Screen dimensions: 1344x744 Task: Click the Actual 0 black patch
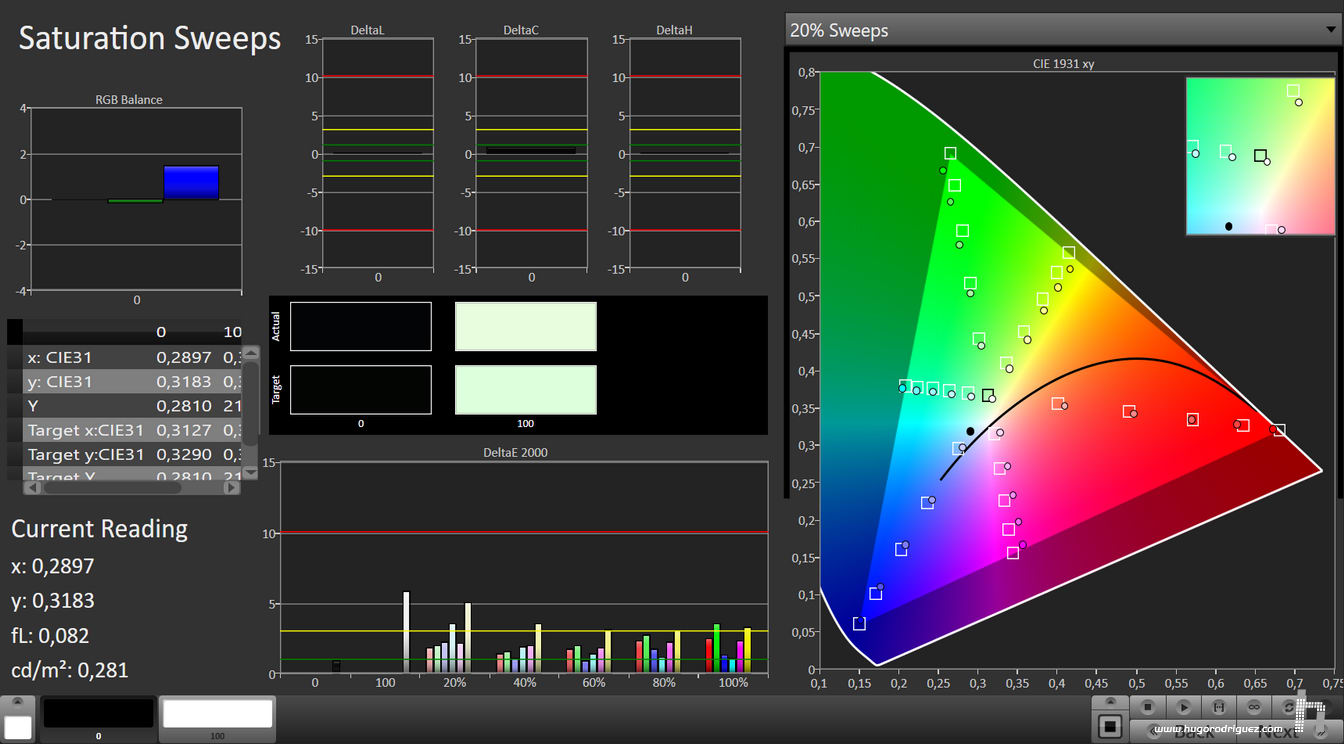pyautogui.click(x=361, y=326)
